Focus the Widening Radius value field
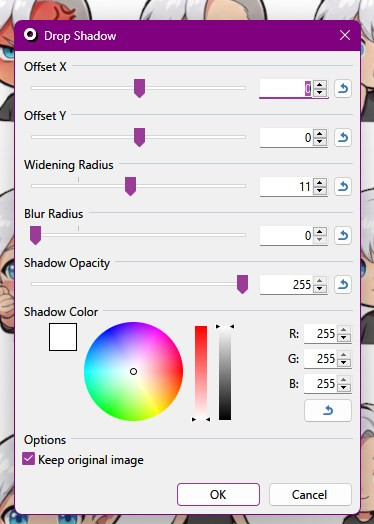Image resolution: width=374 pixels, height=524 pixels. click(x=286, y=186)
